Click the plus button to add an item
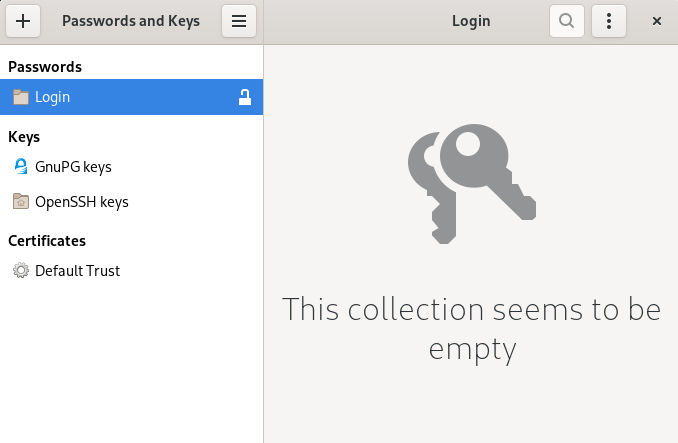This screenshot has width=678, height=443. pos(23,21)
